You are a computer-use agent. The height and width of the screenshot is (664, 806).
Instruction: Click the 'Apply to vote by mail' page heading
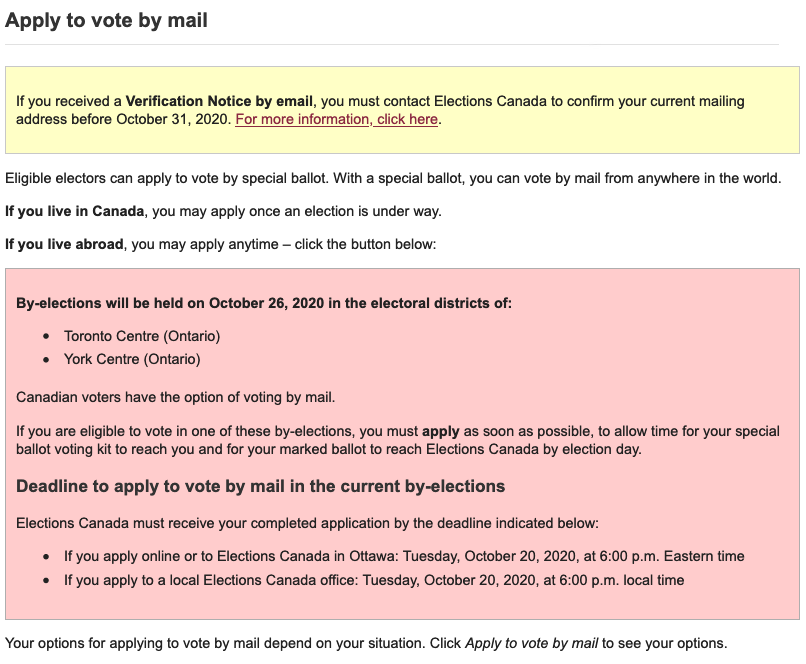click(106, 20)
